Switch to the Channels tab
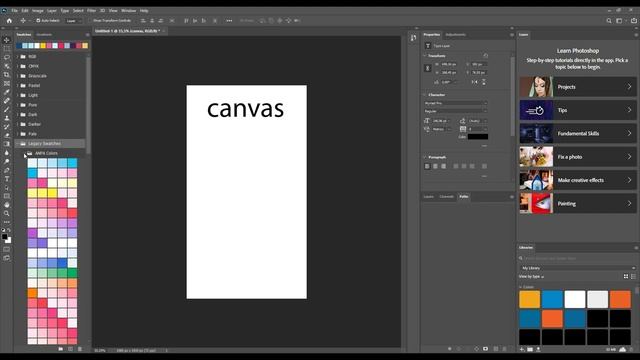640x360 pixels. 446,197
